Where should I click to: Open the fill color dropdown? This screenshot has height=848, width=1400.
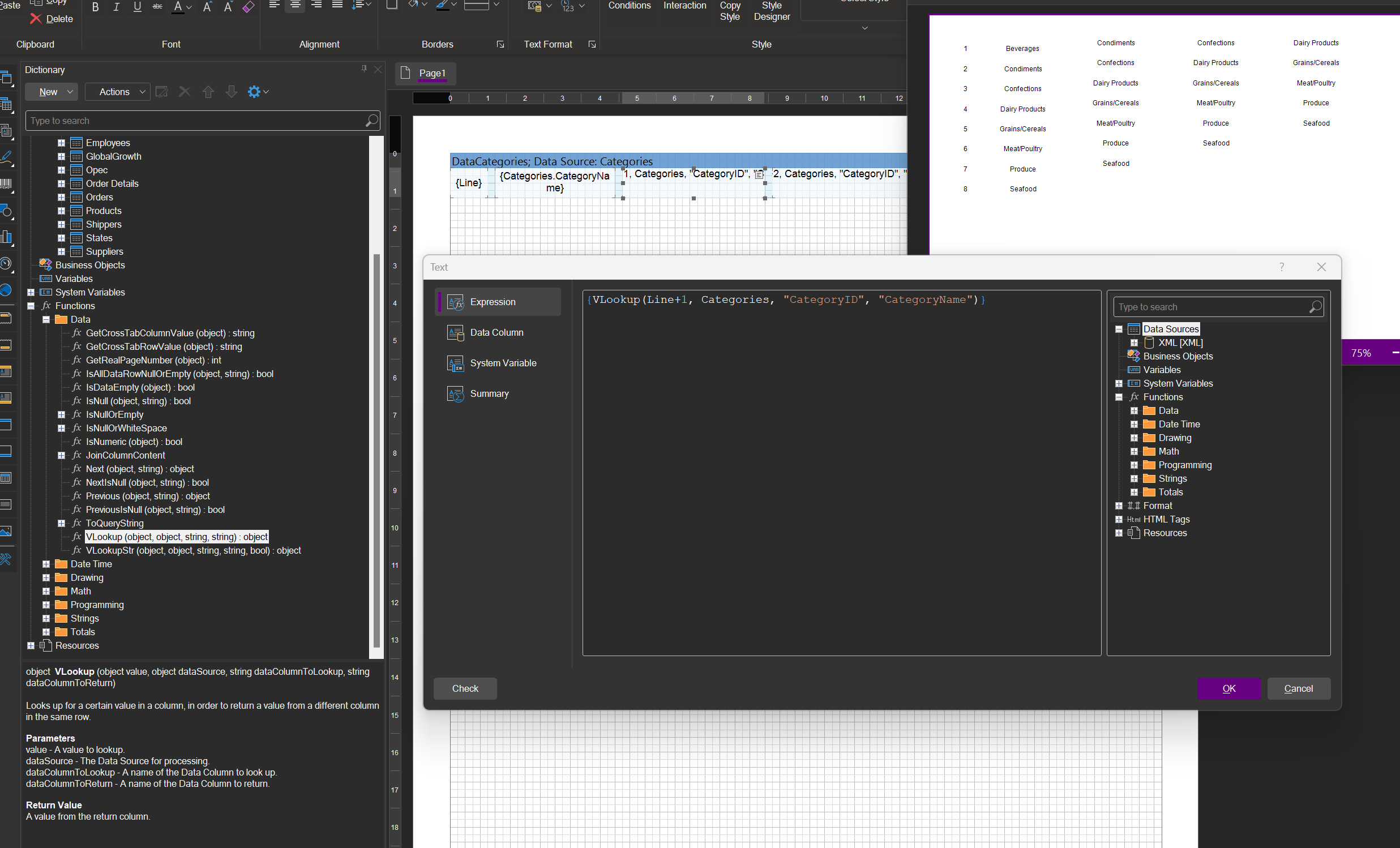[425, 5]
